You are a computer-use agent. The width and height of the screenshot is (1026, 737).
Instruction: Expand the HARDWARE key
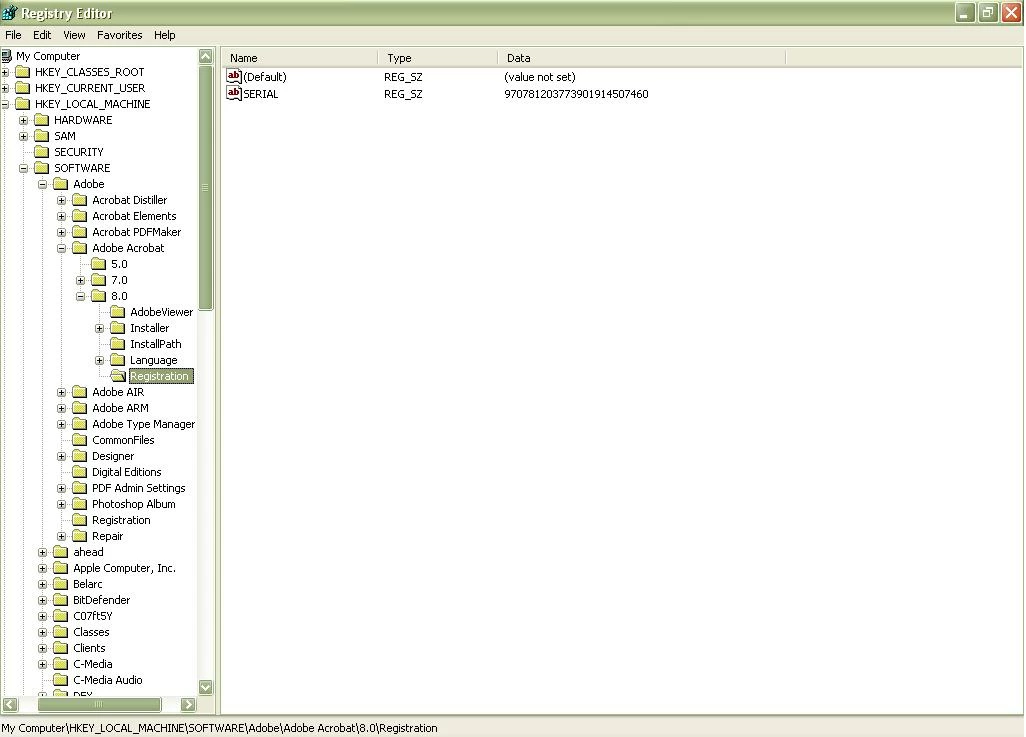point(24,120)
